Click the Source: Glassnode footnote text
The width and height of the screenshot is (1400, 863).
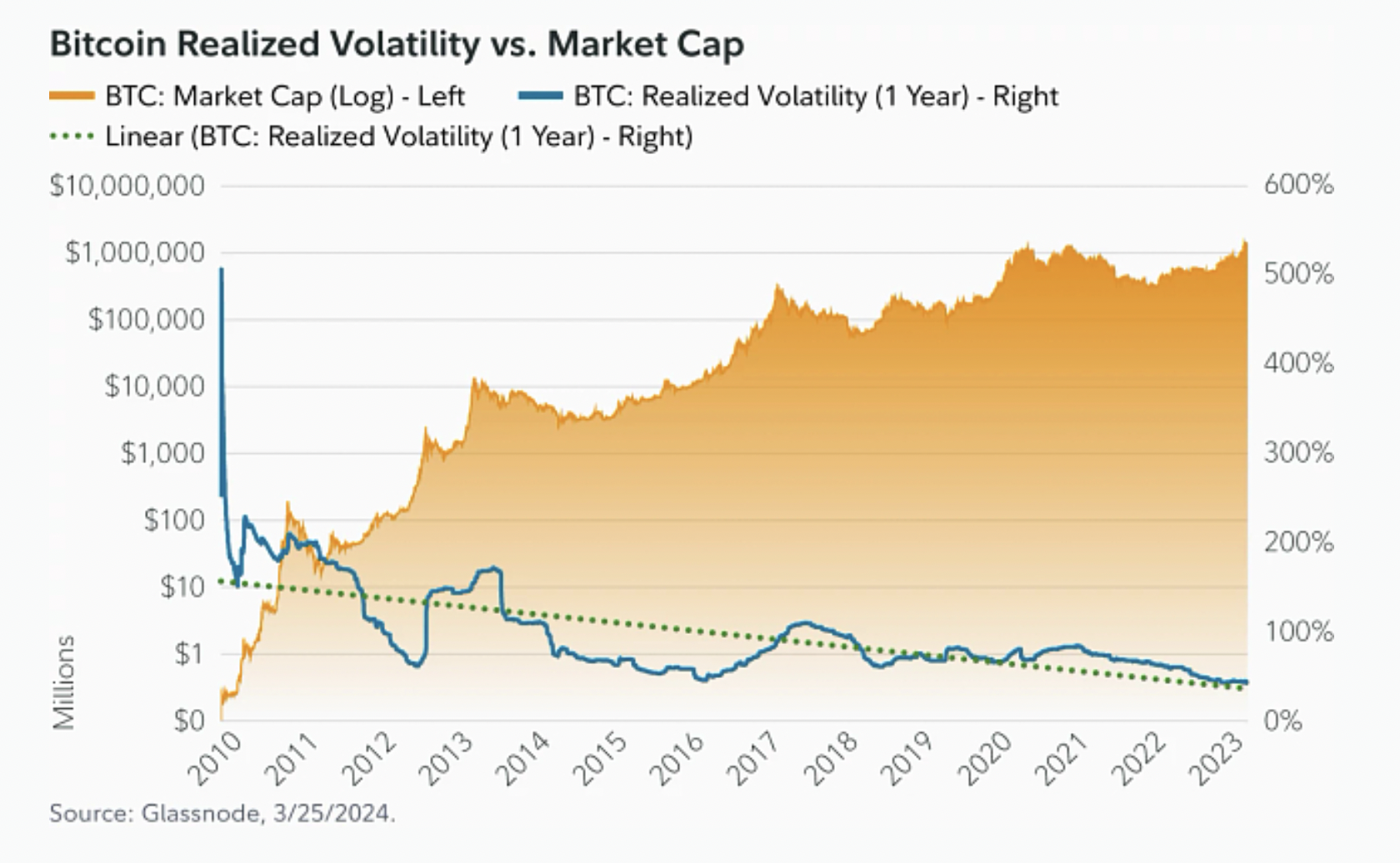(222, 813)
